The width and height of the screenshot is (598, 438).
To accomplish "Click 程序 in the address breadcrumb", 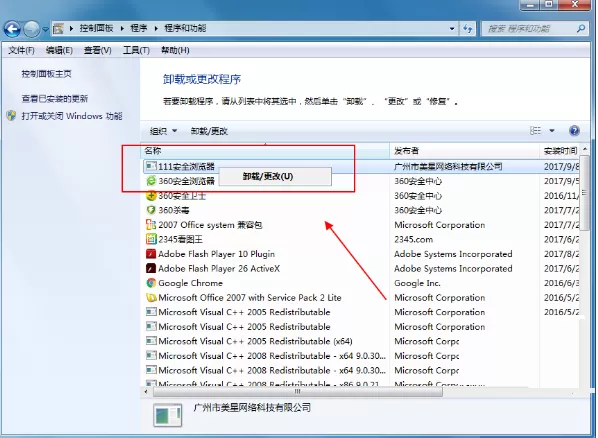I will [x=138, y=28].
